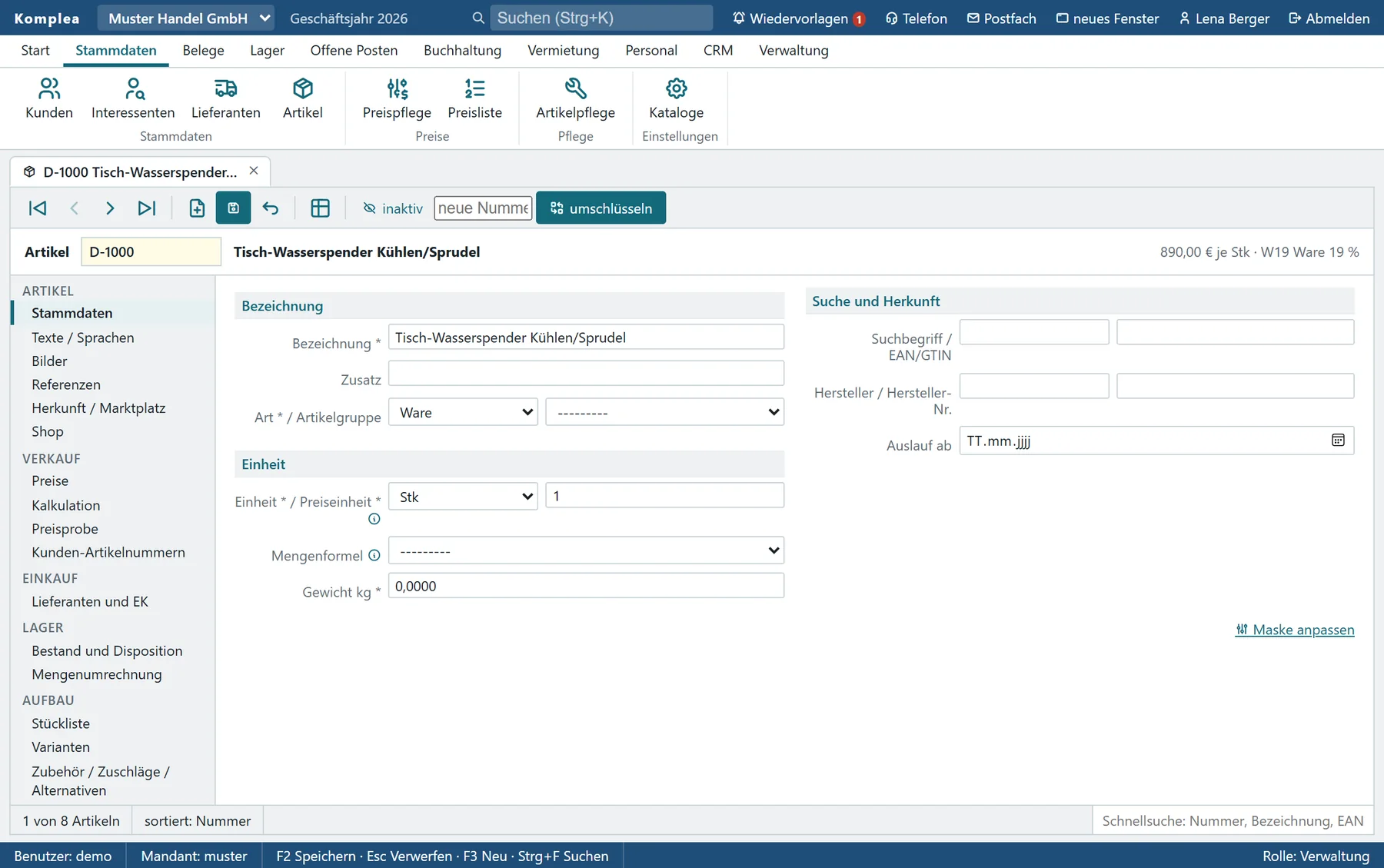Open Preisliste from the ribbon
This screenshot has width=1384, height=868.
pos(475,98)
